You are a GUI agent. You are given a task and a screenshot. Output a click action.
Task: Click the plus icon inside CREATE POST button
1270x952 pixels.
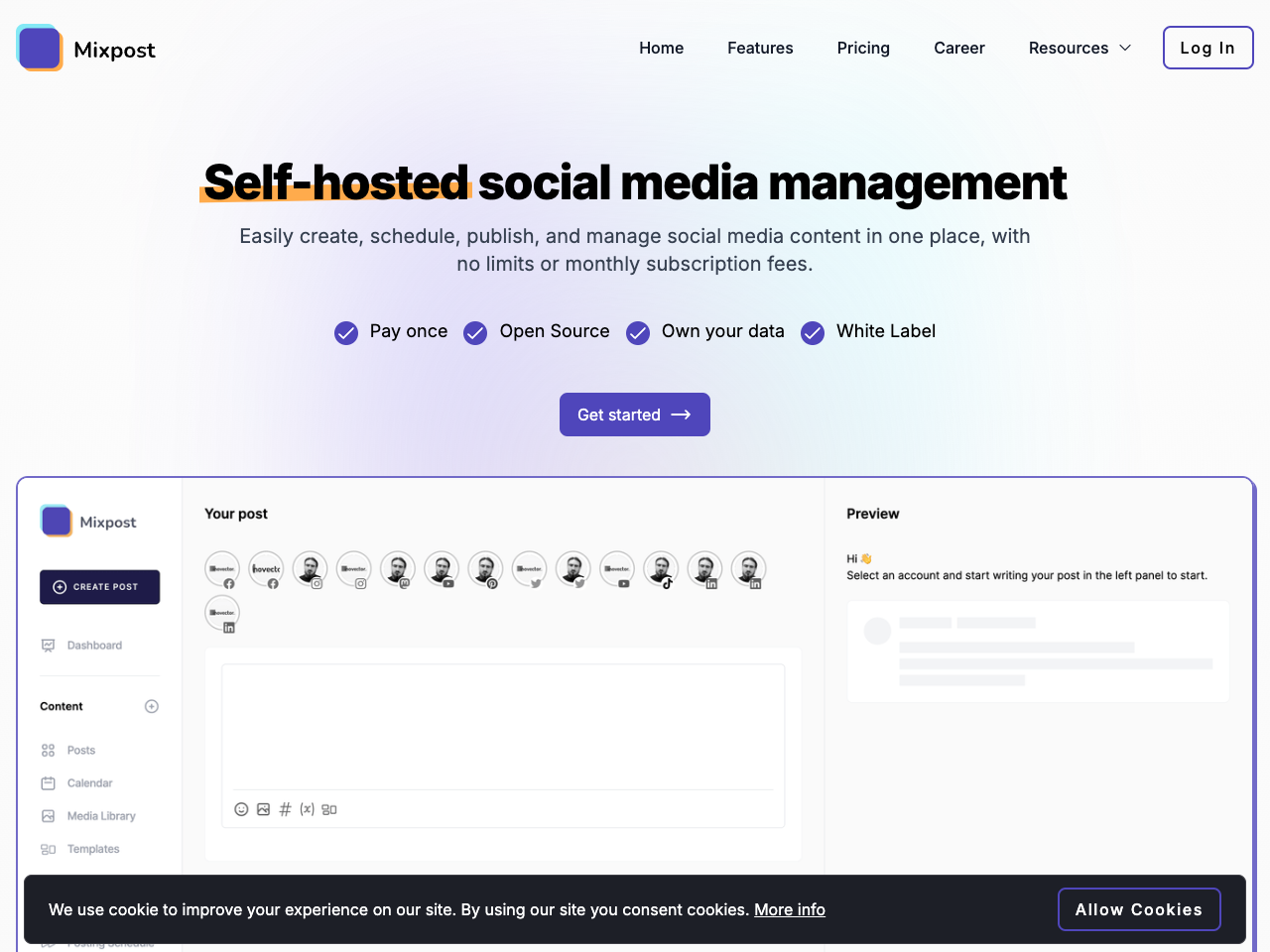pyautogui.click(x=60, y=587)
